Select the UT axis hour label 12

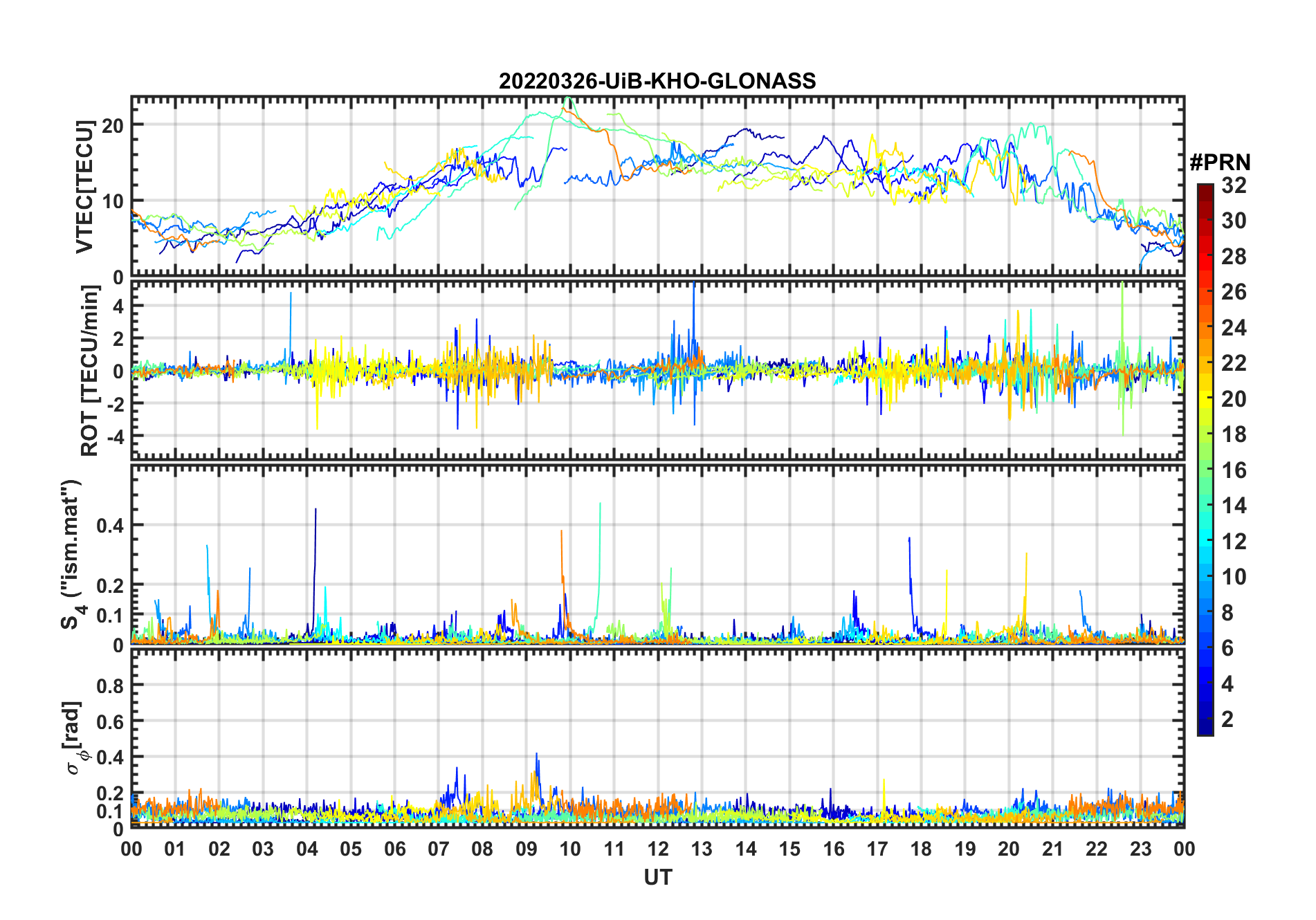658,849
